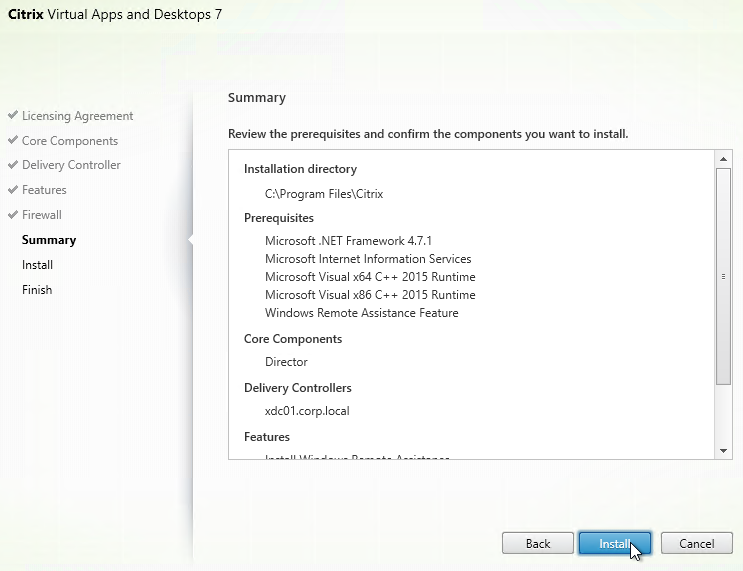Click the Install button
Viewport: 743px width, 571px height.
point(615,543)
